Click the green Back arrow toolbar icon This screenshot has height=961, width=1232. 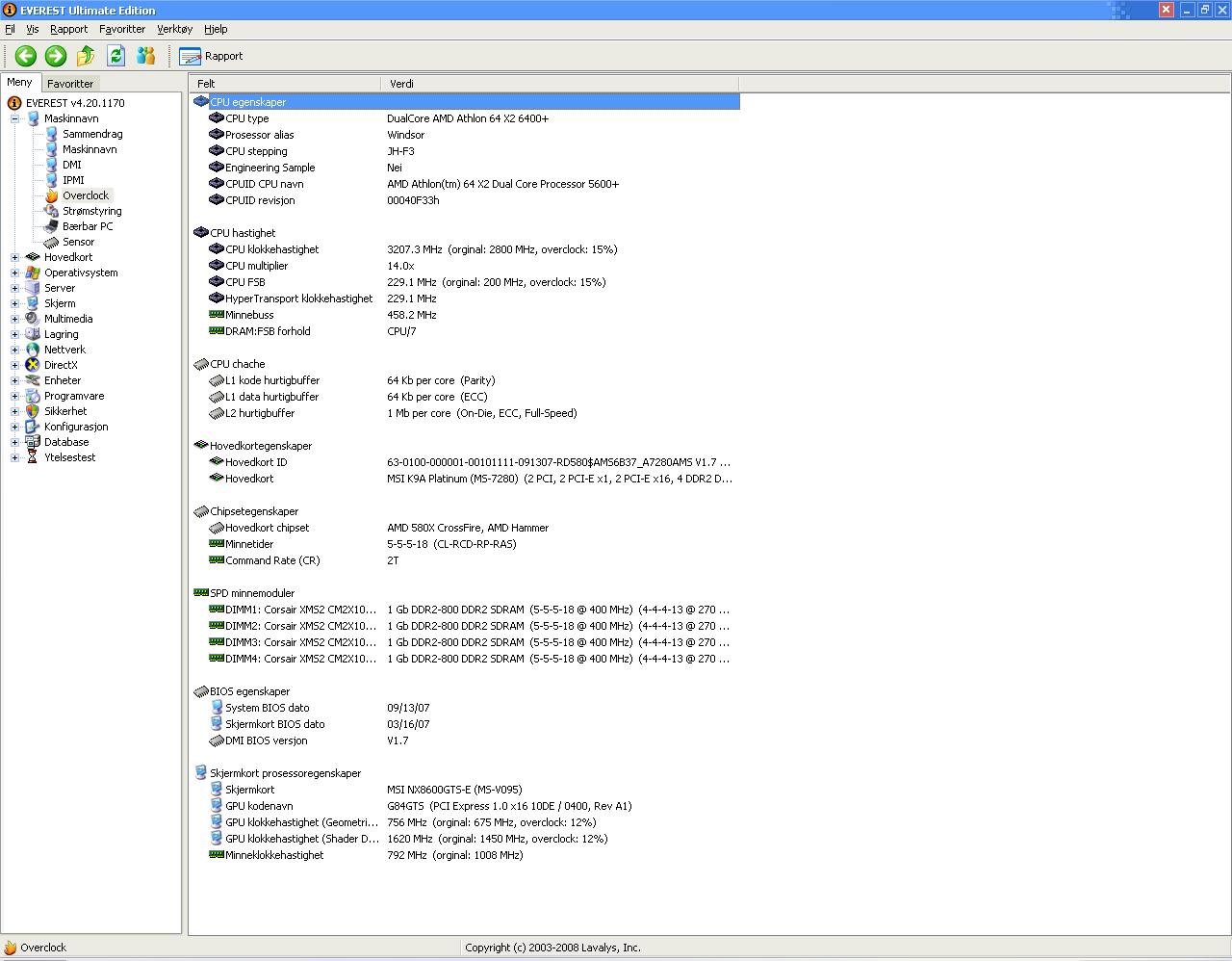coord(26,56)
